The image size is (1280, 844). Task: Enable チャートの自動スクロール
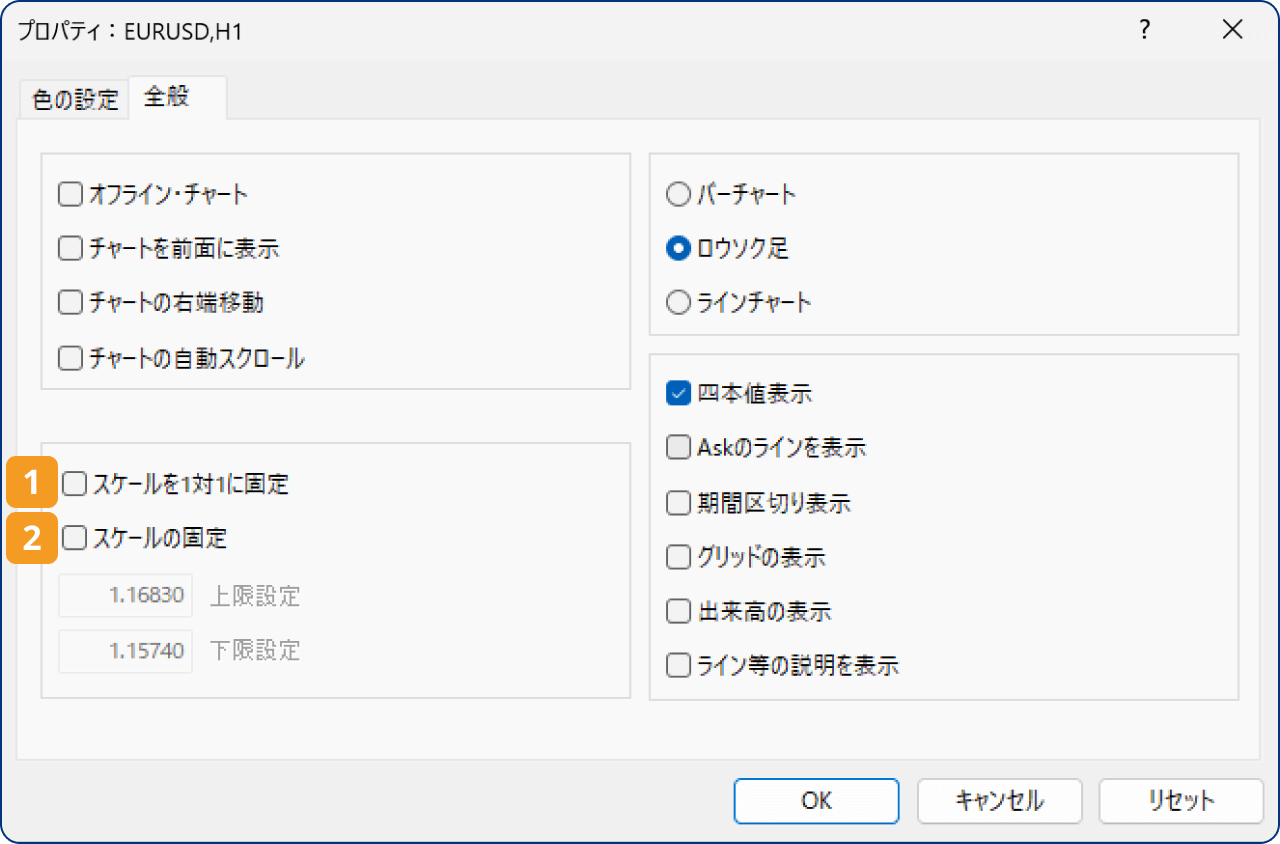[70, 357]
